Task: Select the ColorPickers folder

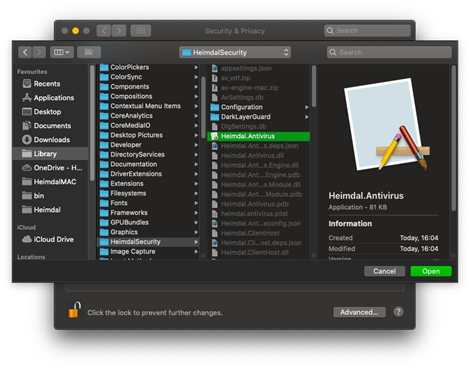Action: point(148,67)
